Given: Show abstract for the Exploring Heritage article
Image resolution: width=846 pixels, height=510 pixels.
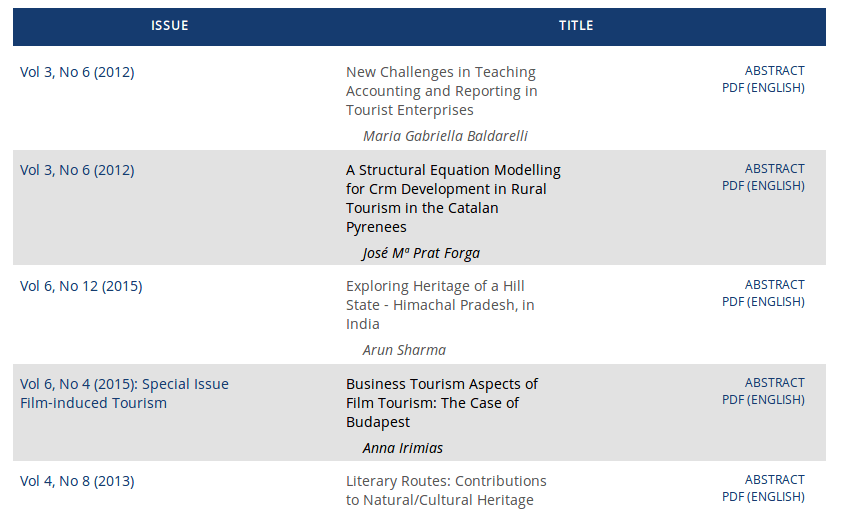Looking at the screenshot, I should pyautogui.click(x=774, y=285).
